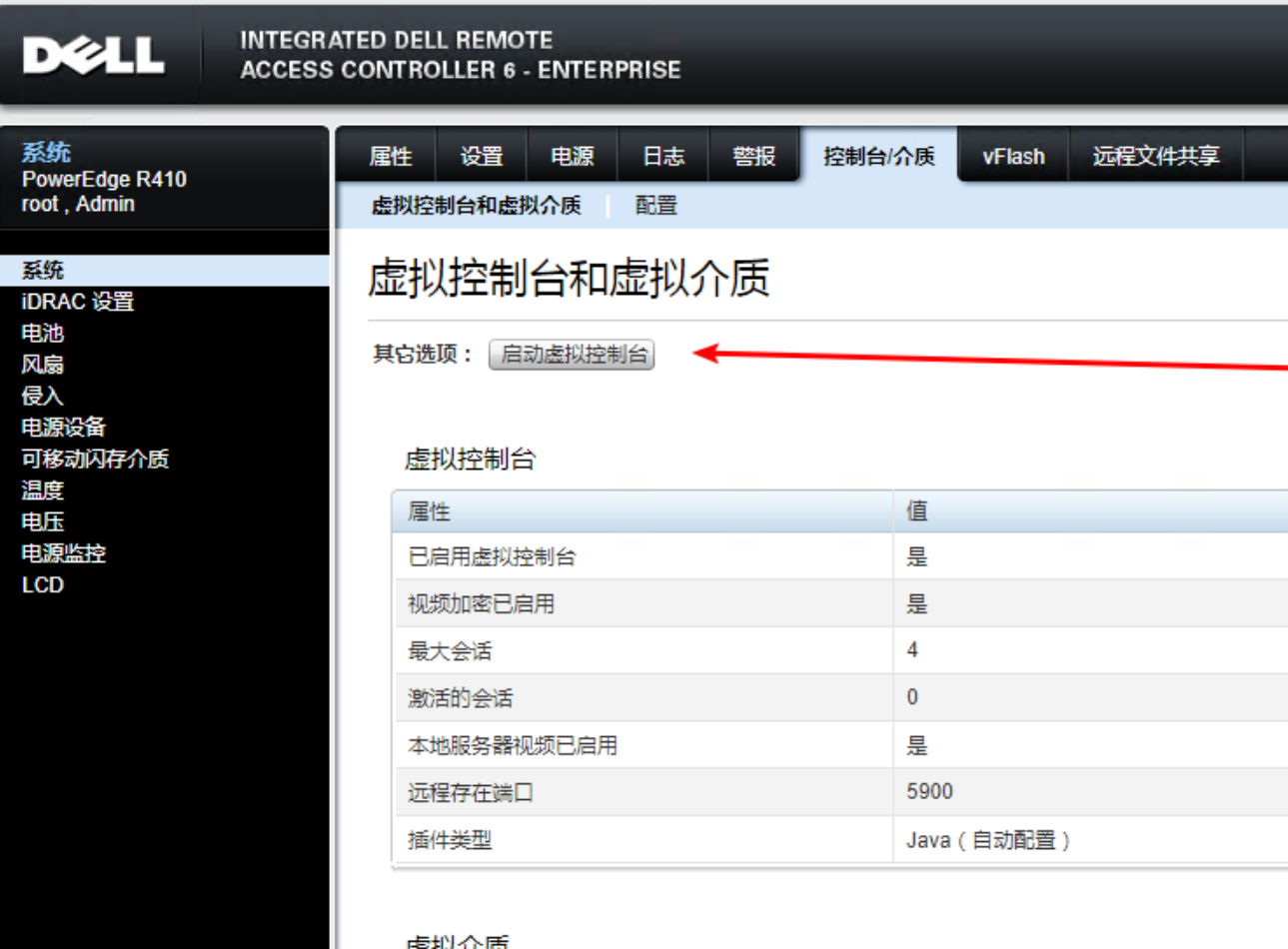1288x949 pixels.
Task: Click the Dell logo
Action: (x=93, y=56)
